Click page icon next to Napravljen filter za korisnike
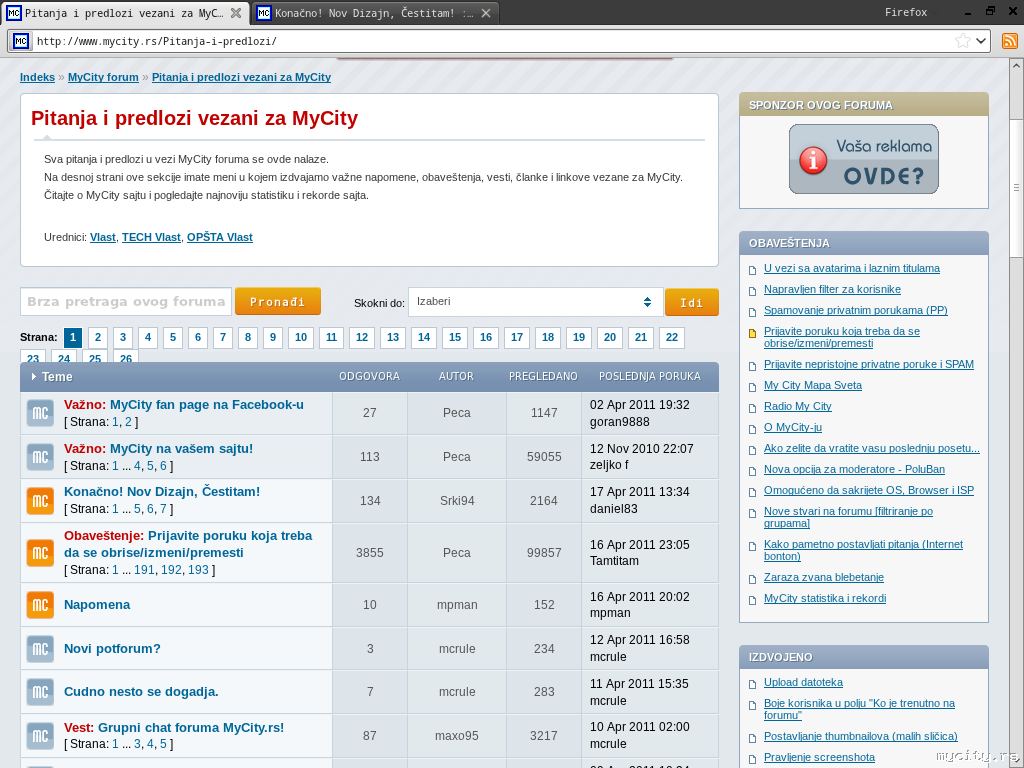Screen dimensions: 1024x768 click(x=752, y=291)
